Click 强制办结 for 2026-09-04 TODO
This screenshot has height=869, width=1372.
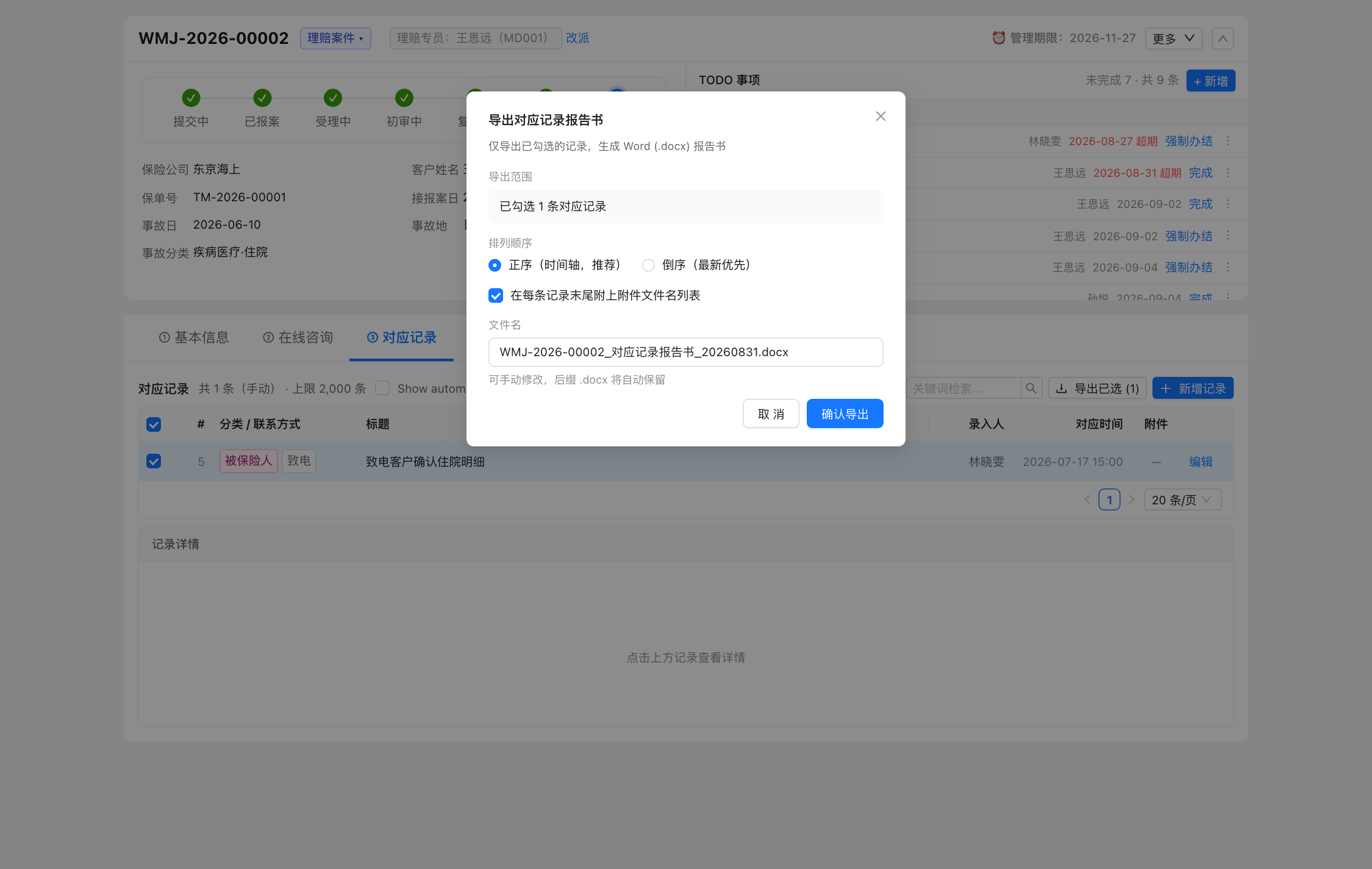pyautogui.click(x=1188, y=268)
